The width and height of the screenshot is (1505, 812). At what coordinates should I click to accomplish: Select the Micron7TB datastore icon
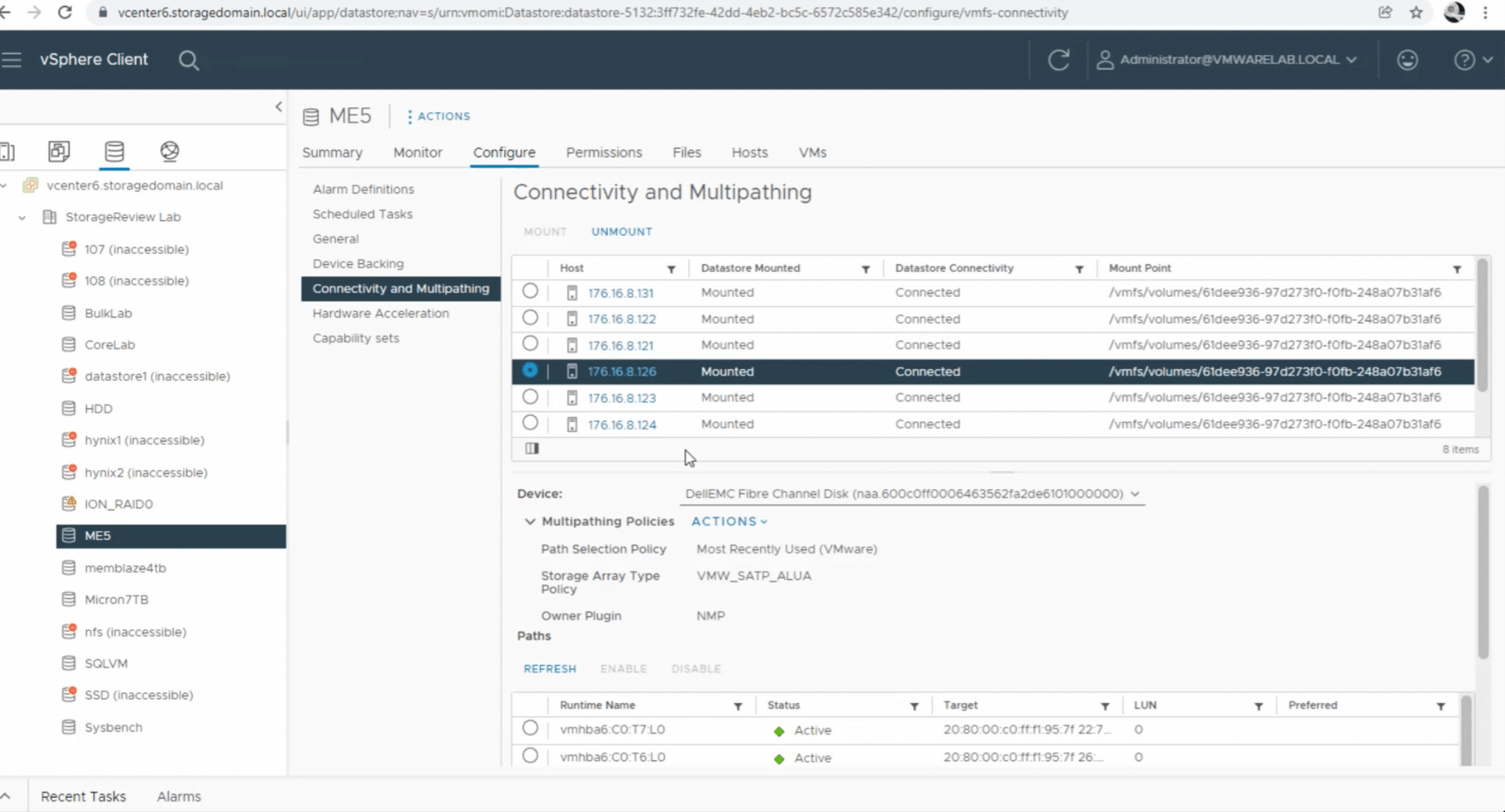click(x=69, y=600)
